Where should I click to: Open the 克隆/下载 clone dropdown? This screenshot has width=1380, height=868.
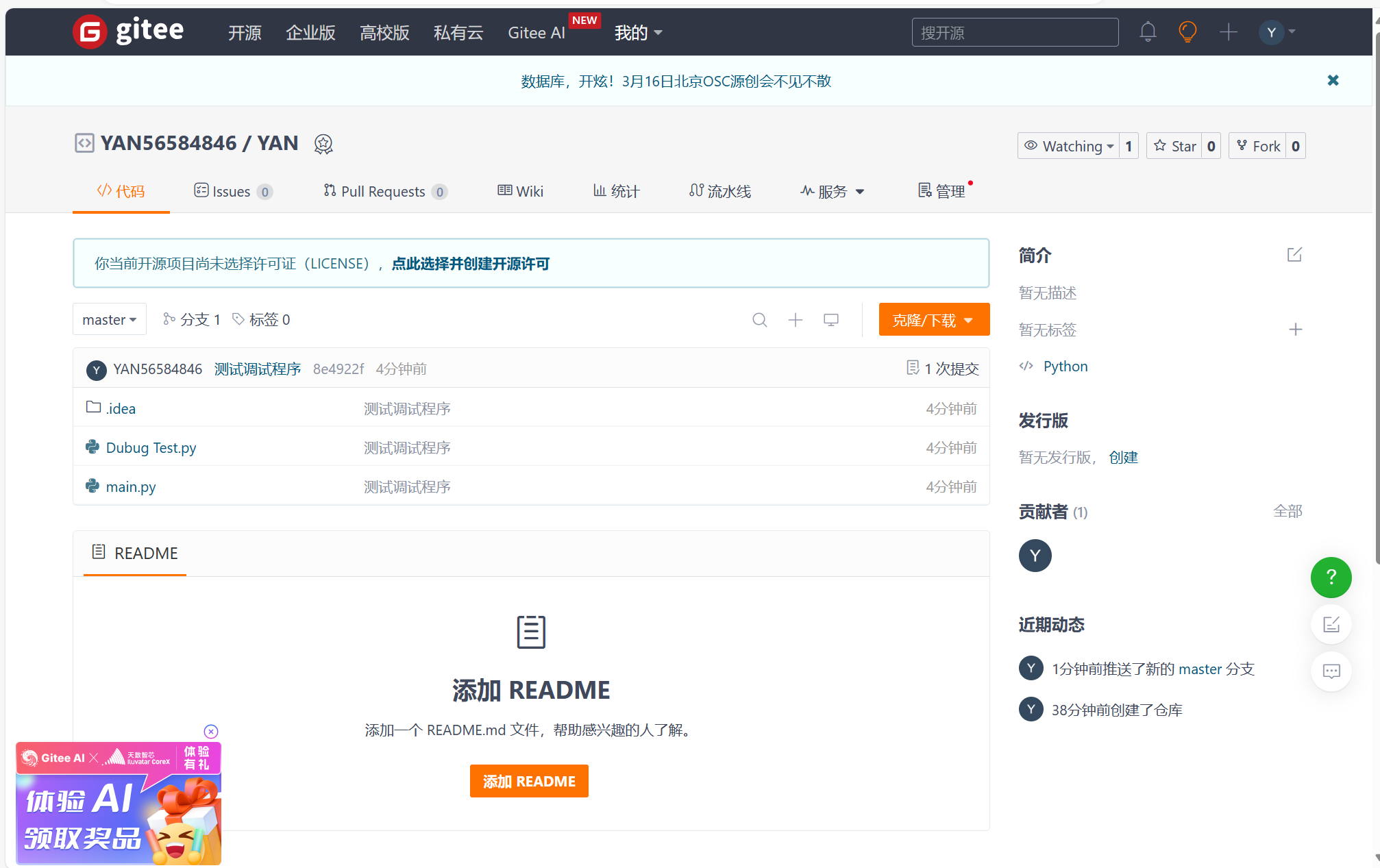point(934,319)
